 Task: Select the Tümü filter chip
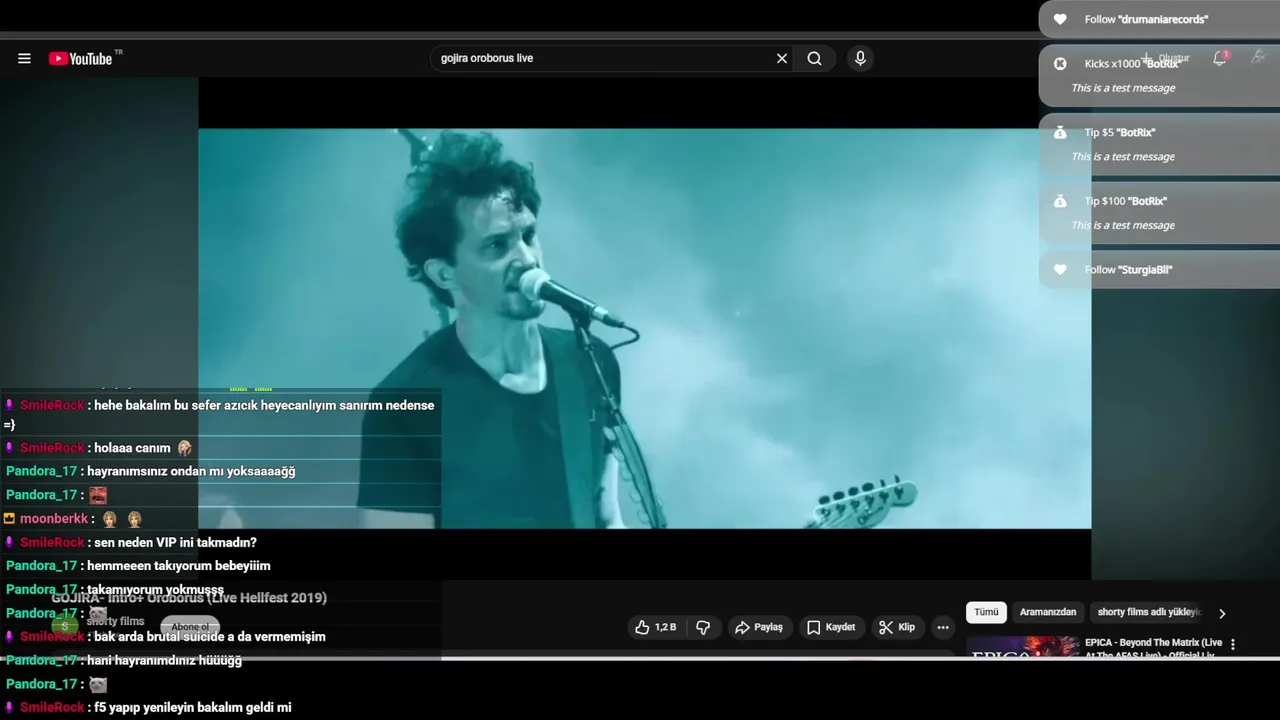(x=986, y=612)
